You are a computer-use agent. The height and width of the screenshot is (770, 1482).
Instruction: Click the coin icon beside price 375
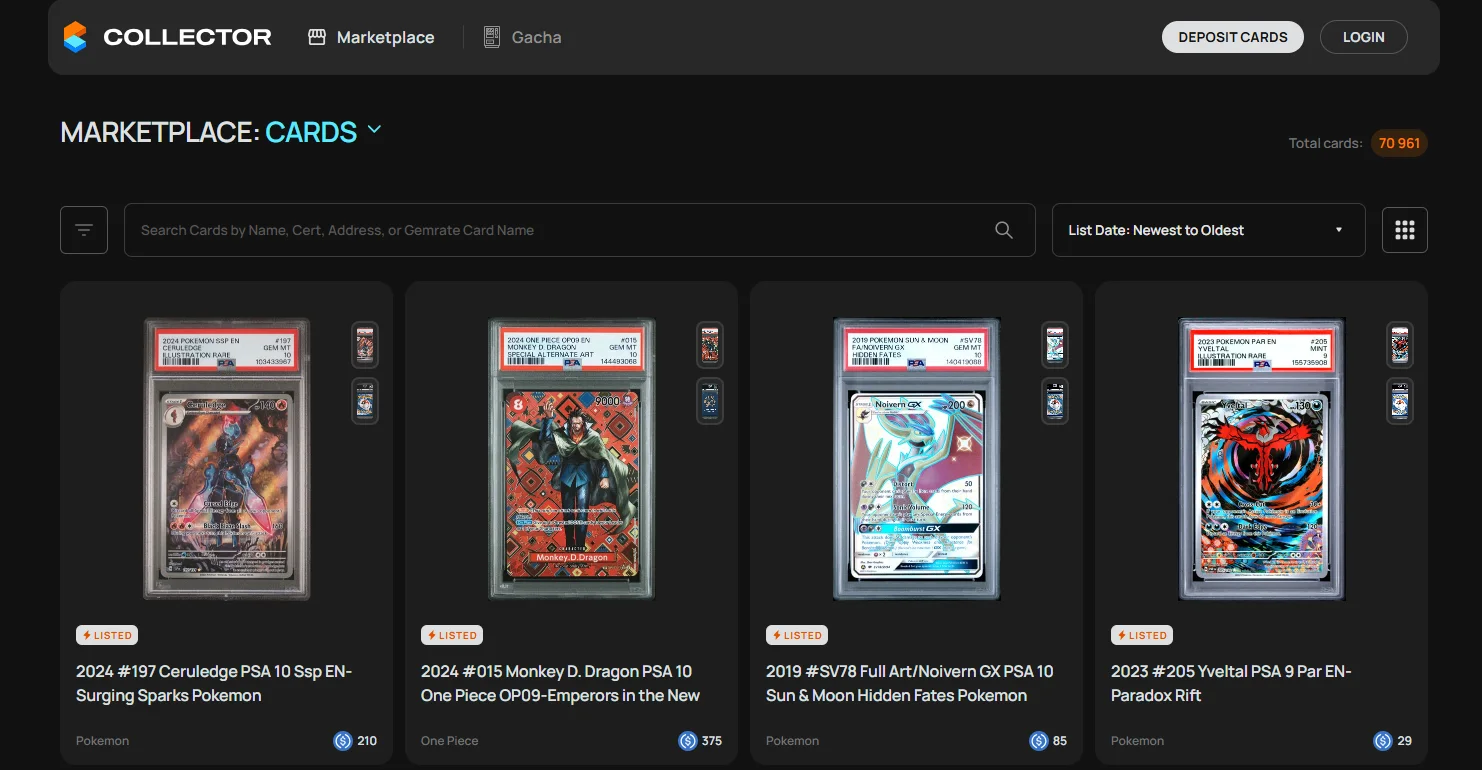(x=688, y=741)
